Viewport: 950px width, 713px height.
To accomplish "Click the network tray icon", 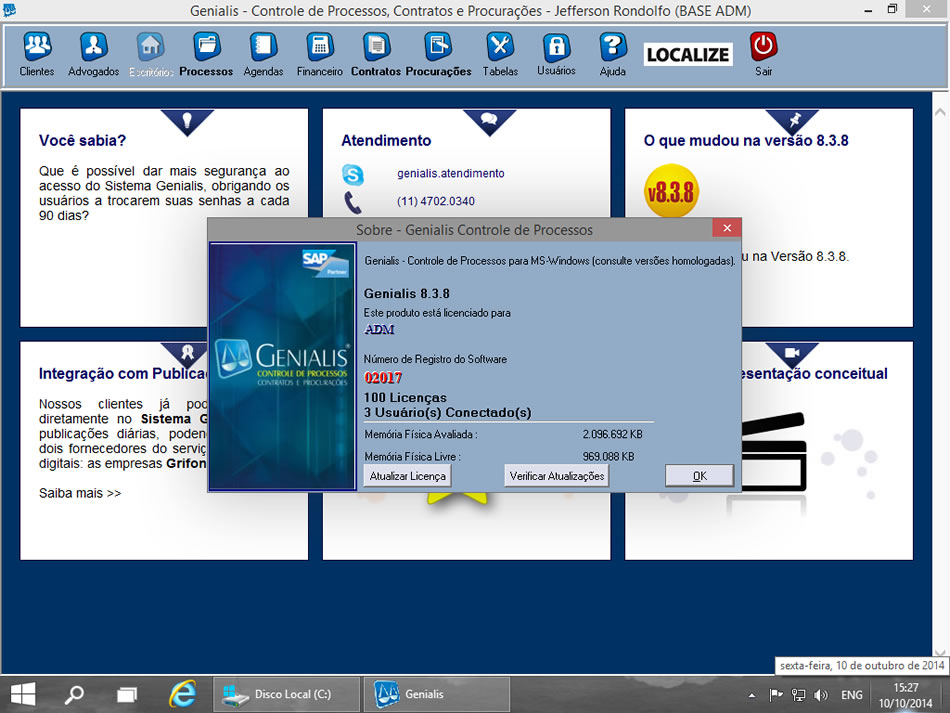I will 799,695.
